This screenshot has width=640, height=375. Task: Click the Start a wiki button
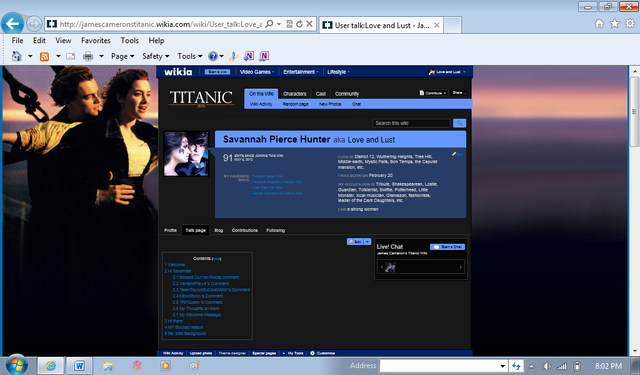(218, 72)
